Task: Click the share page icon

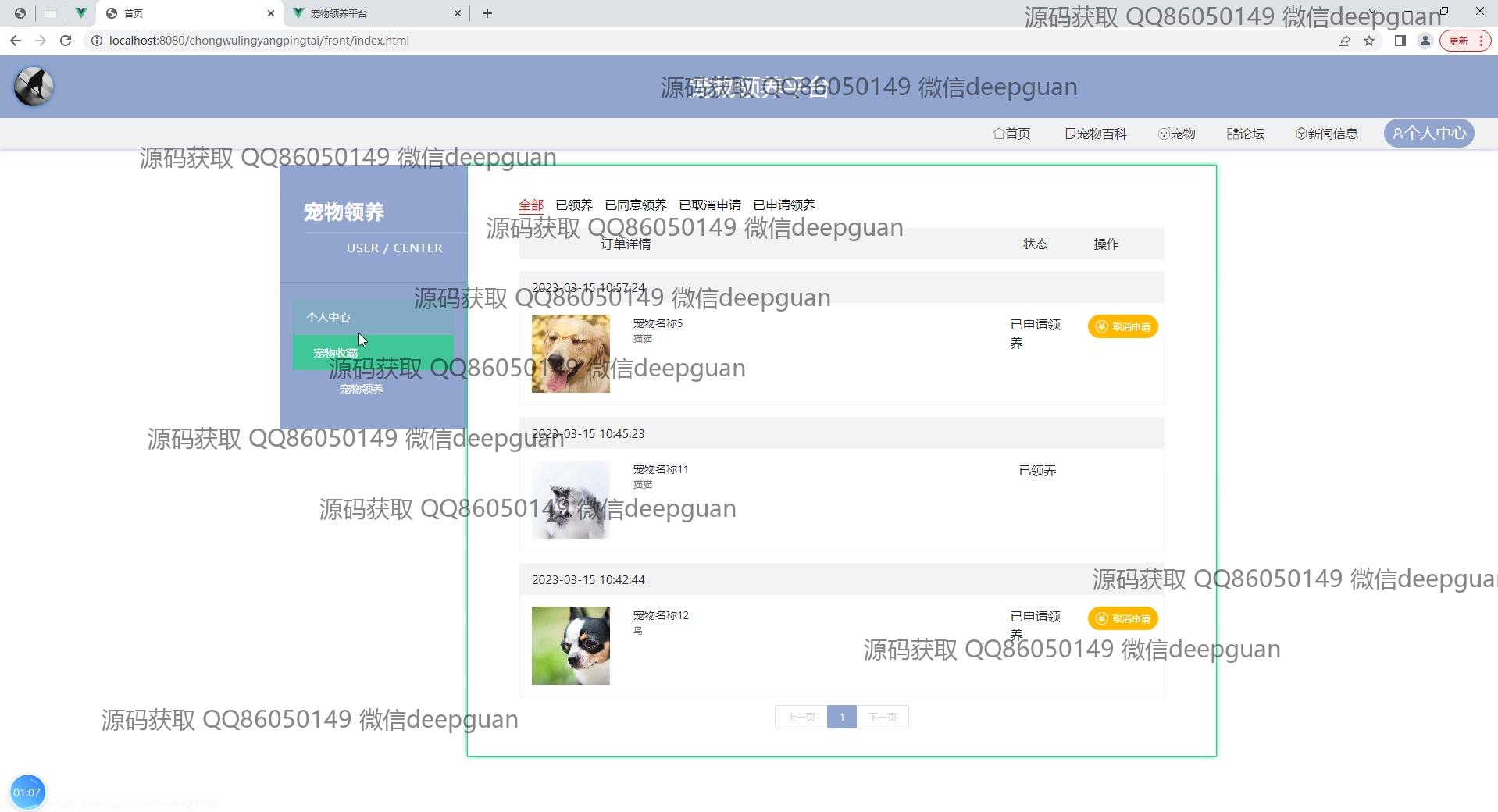Action: (1344, 41)
